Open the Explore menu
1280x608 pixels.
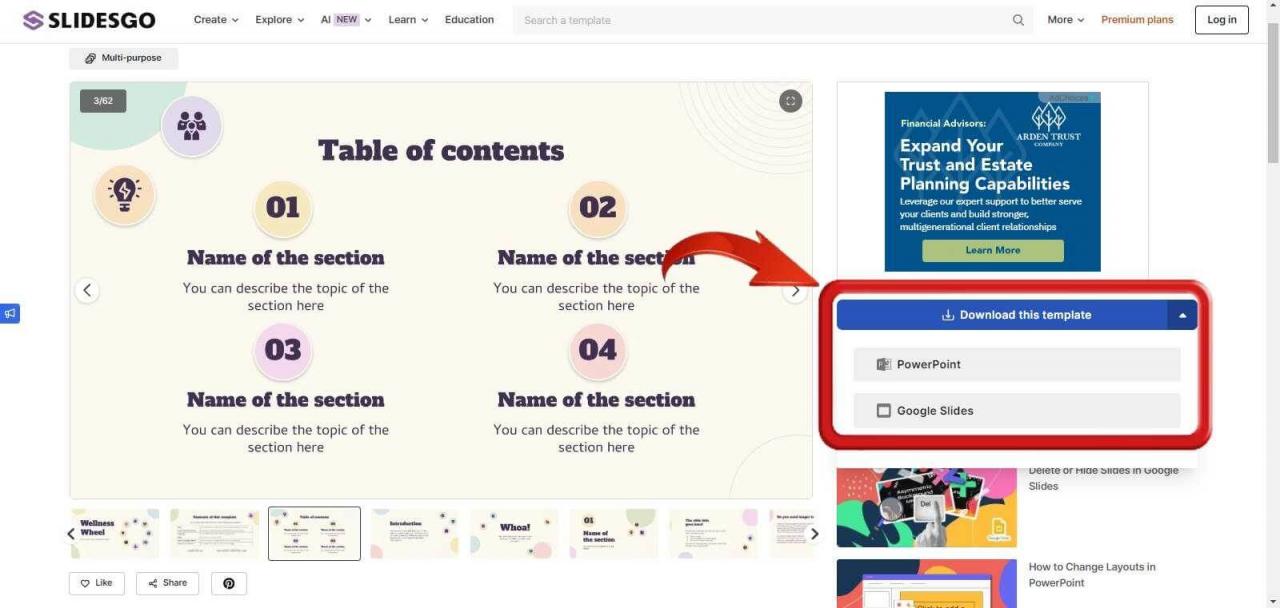278,19
